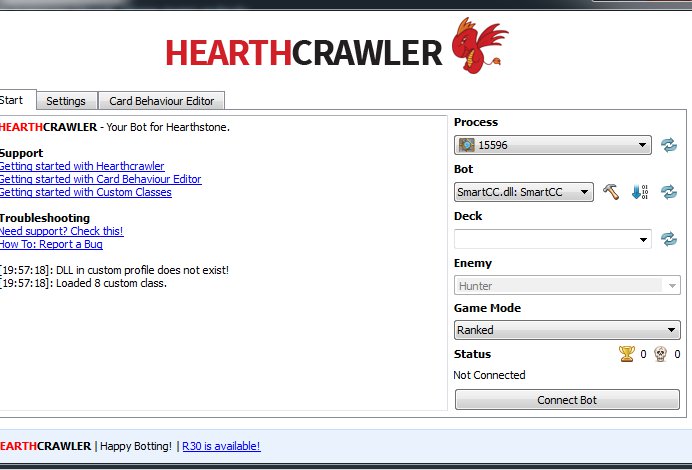692x470 pixels.
Task: Click the blue binary download icon beside Bot
Action: coord(639,192)
